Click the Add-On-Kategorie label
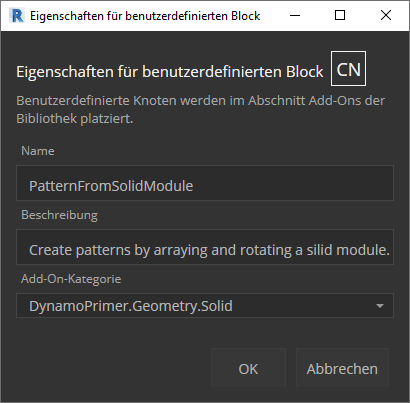Viewport: 410px width, 403px height. pyautogui.click(x=71, y=279)
